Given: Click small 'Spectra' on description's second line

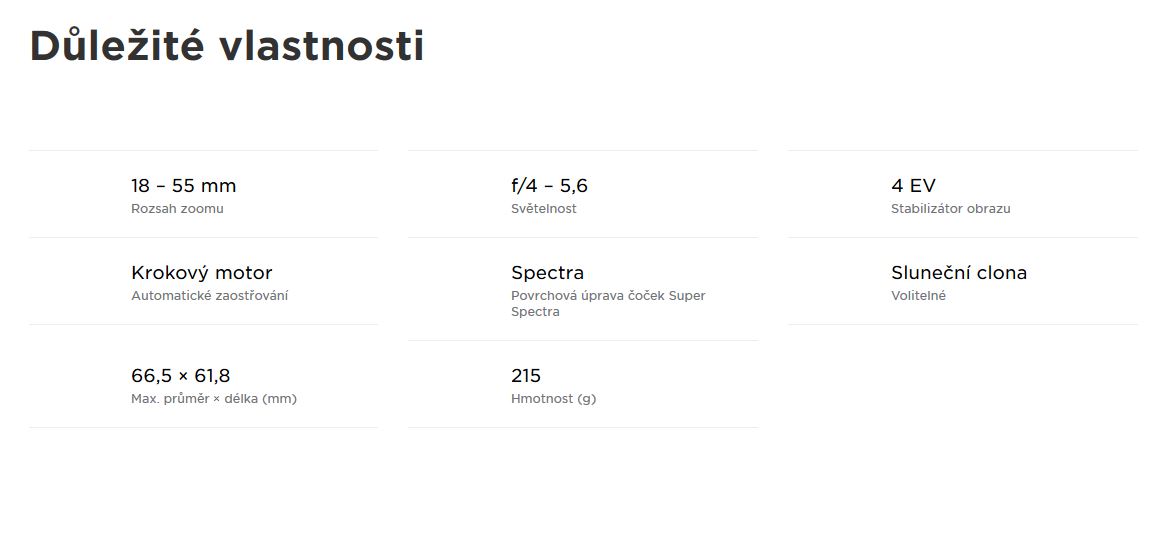Looking at the screenshot, I should (x=535, y=312).
